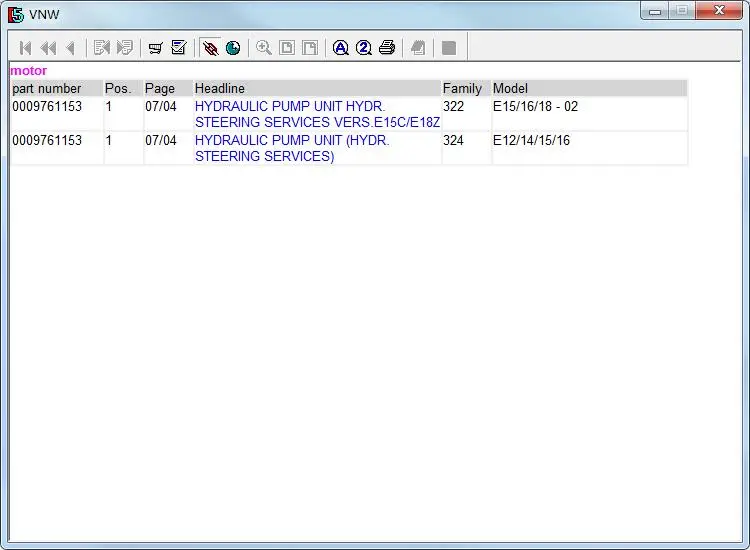Click the double-arrow rewind icon
Viewport: 750px width, 550px height.
[48, 48]
